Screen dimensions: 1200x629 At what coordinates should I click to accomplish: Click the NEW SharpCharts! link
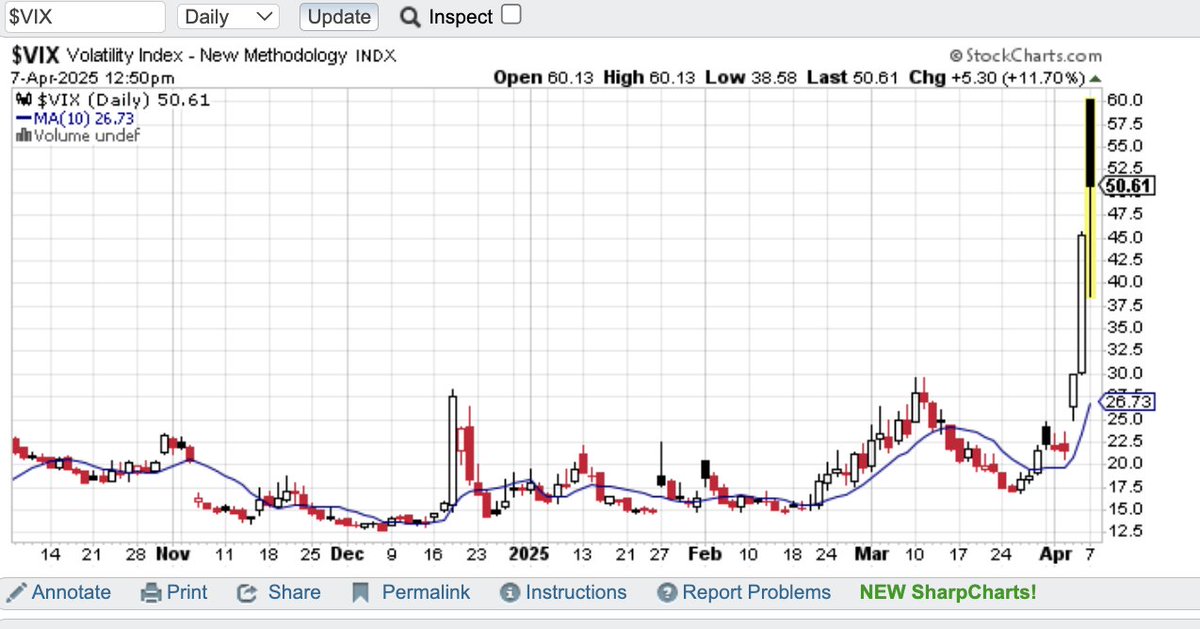coord(948,592)
